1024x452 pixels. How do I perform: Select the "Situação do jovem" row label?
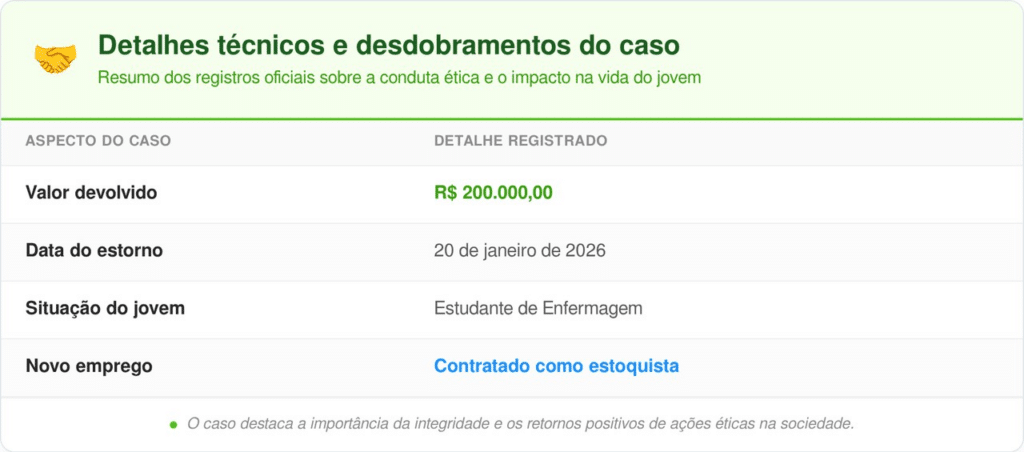click(105, 308)
